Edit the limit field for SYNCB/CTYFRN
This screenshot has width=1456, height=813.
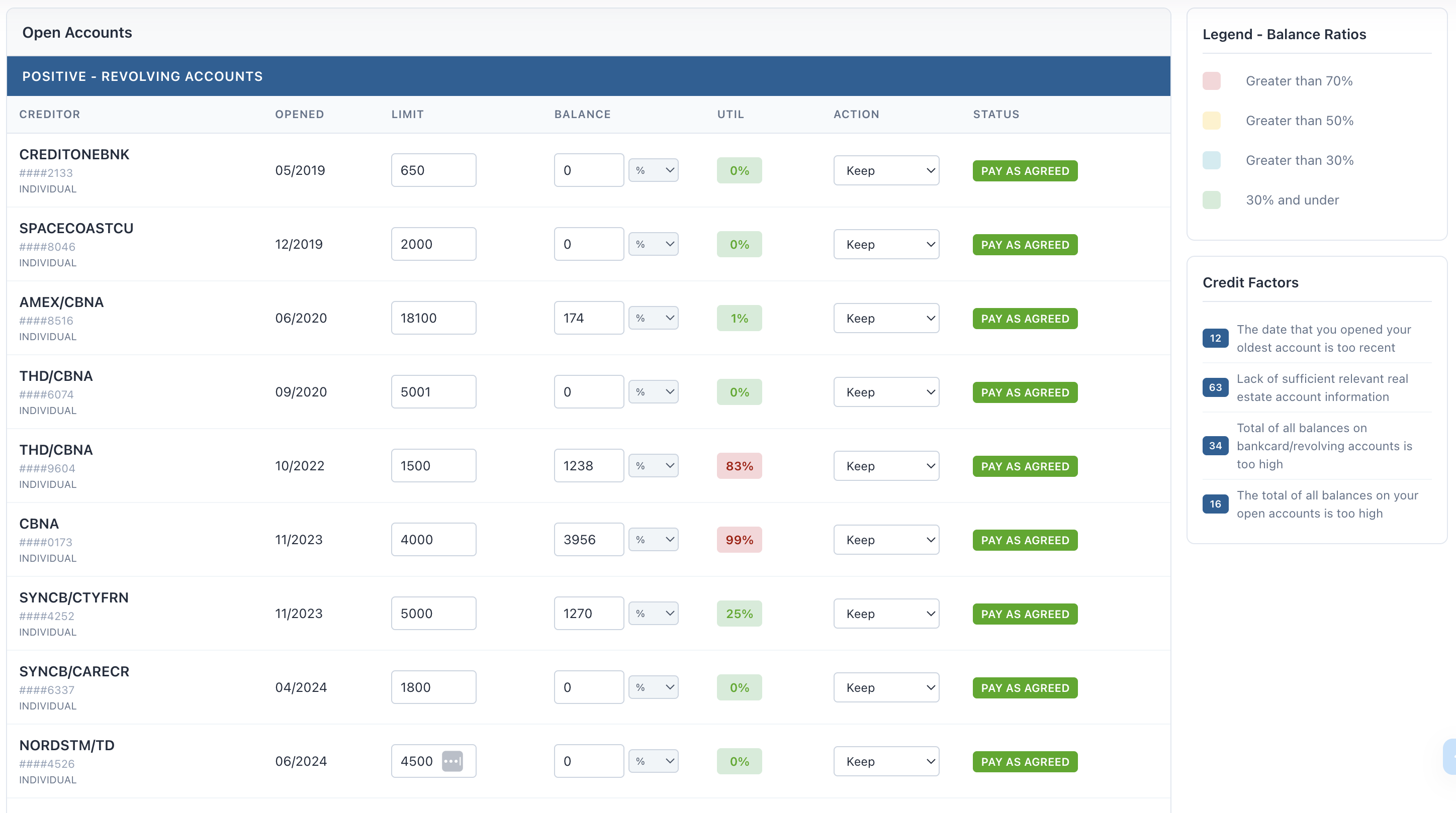click(433, 613)
